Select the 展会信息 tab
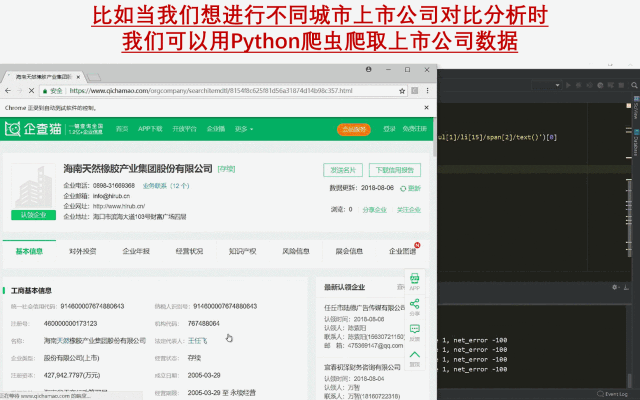 [x=349, y=251]
